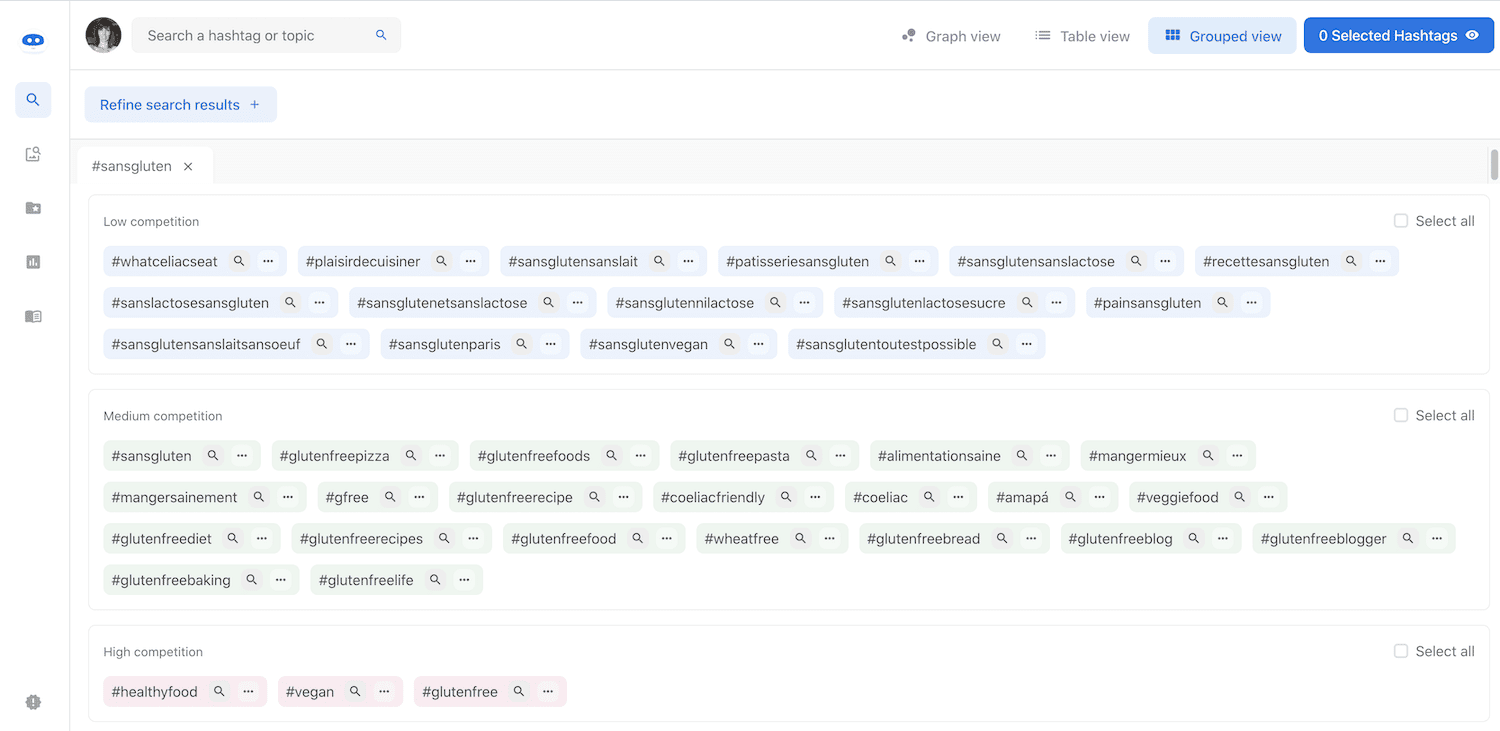Viewport: 1500px width, 731px height.
Task: Search related hashtags for #veggiefood
Action: click(x=1240, y=497)
